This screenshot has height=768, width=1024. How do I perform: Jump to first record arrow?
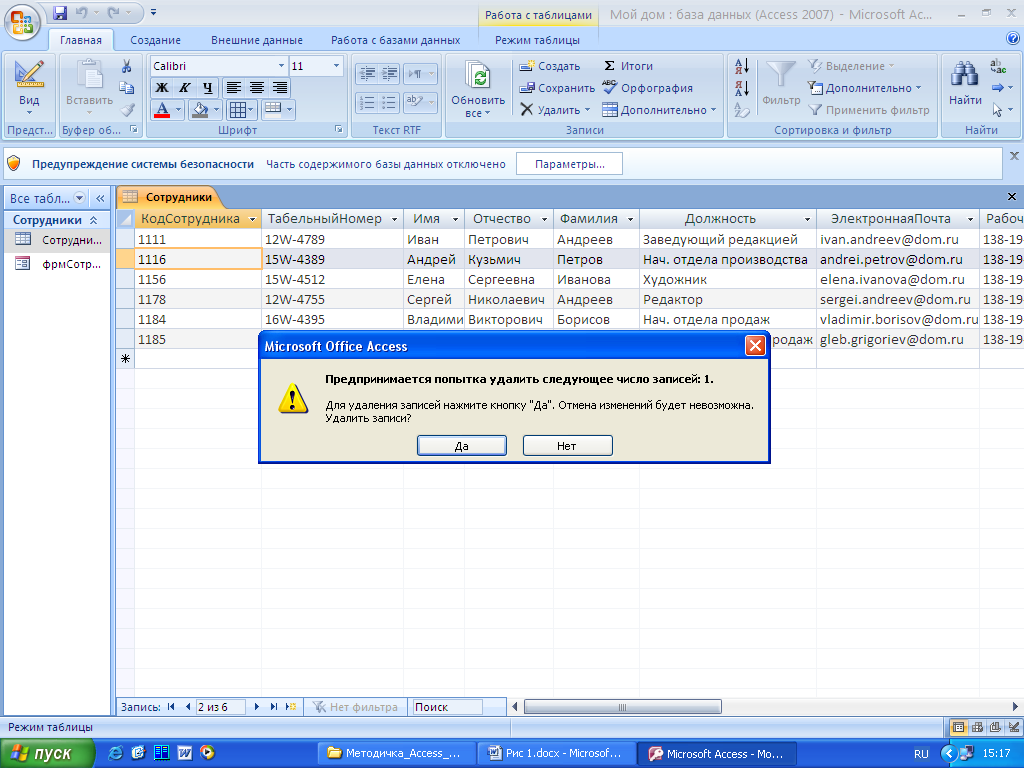pyautogui.click(x=171, y=707)
